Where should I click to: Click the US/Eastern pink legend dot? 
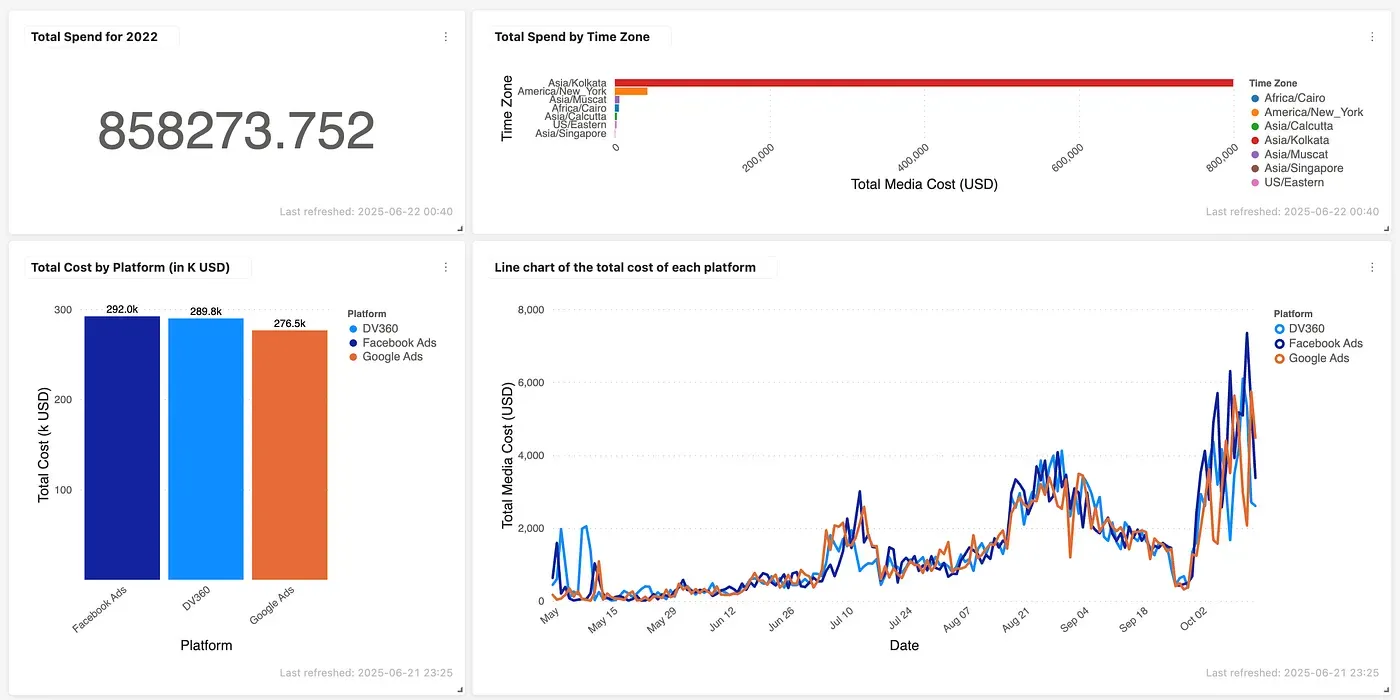click(1255, 183)
